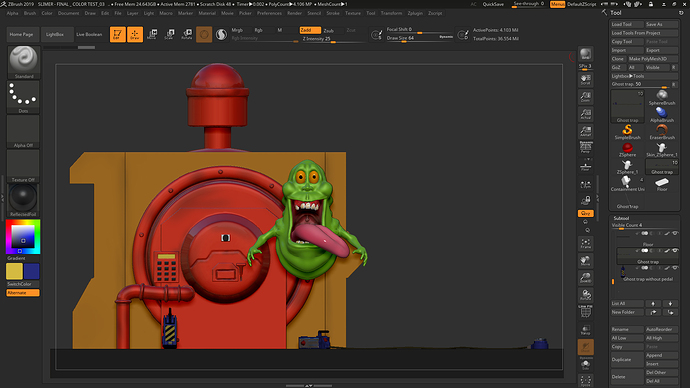Hide the Ghost trap subtool eye
This screenshot has width=690, height=388.
[675, 250]
